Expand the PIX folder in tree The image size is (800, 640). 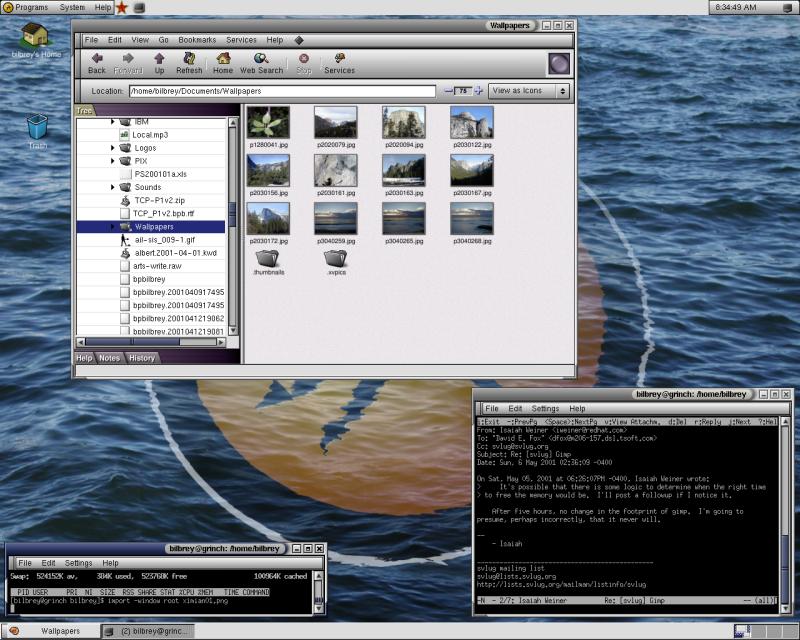click(x=113, y=160)
